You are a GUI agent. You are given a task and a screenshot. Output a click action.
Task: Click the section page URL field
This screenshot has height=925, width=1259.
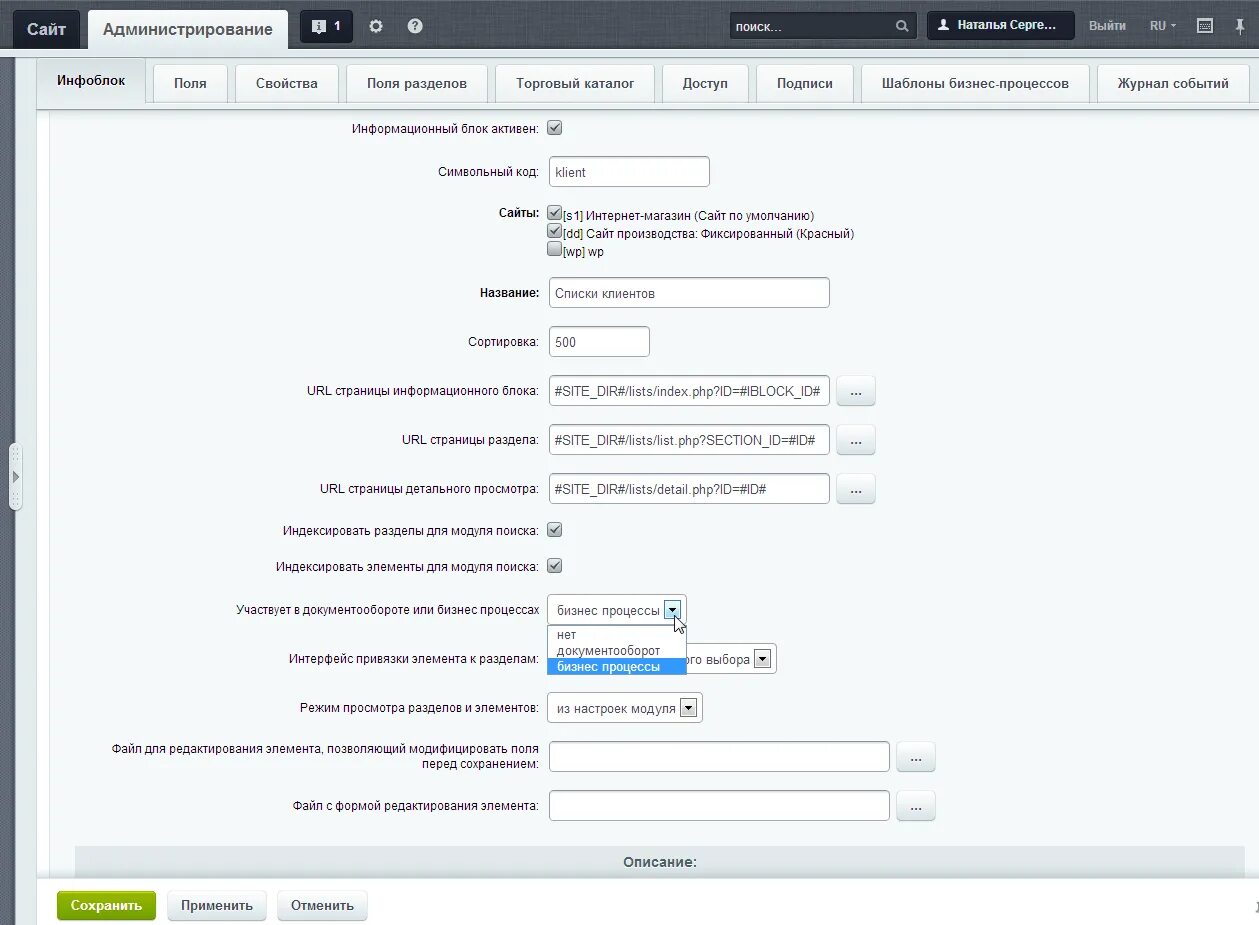coord(689,440)
